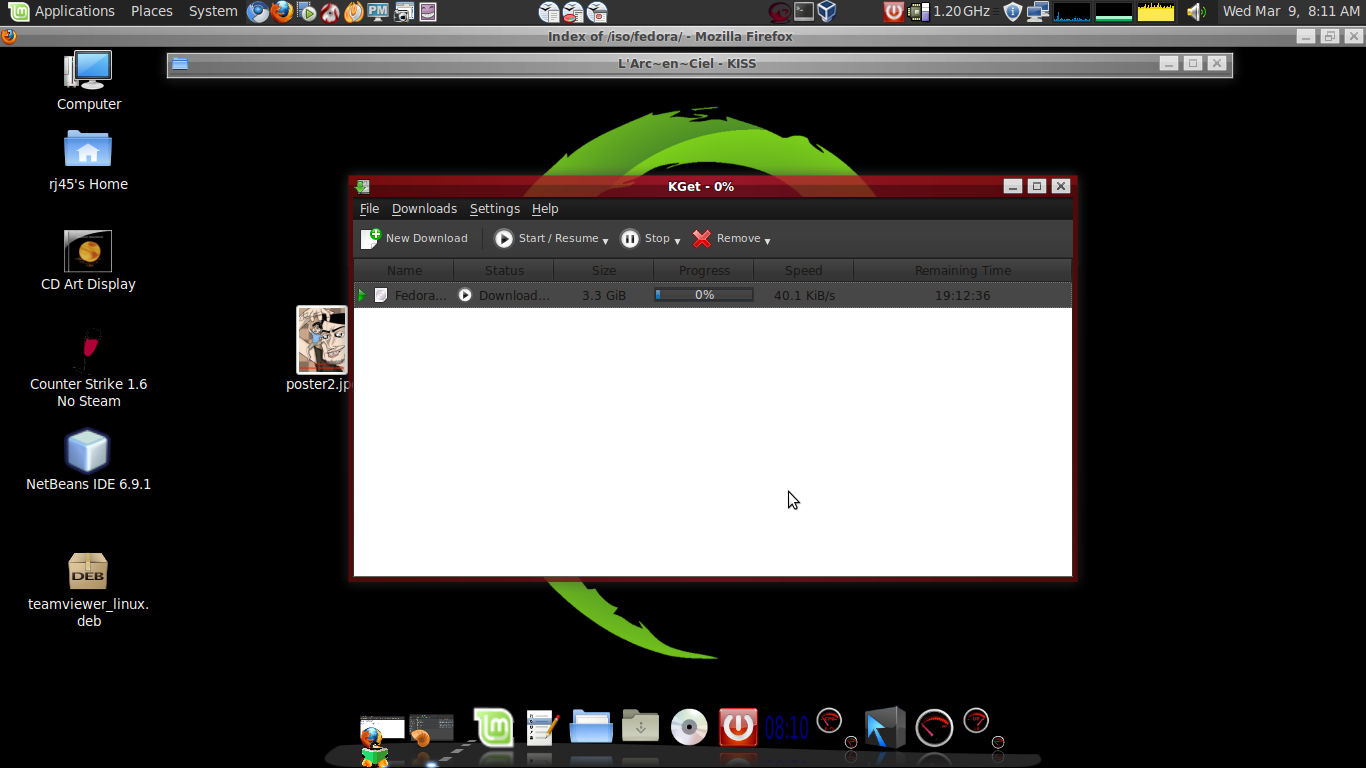Click the New Download button in KGet
This screenshot has height=768, width=1366.
click(x=414, y=238)
